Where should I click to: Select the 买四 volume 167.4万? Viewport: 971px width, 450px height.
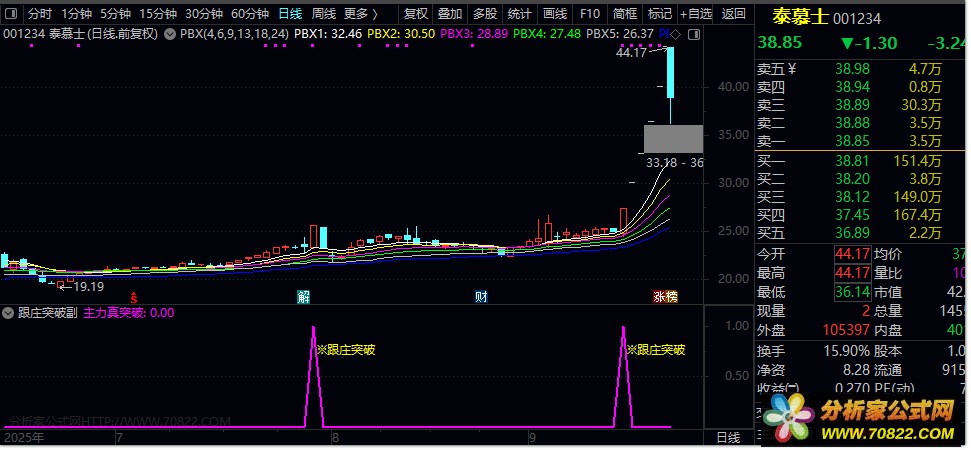pyautogui.click(x=917, y=215)
